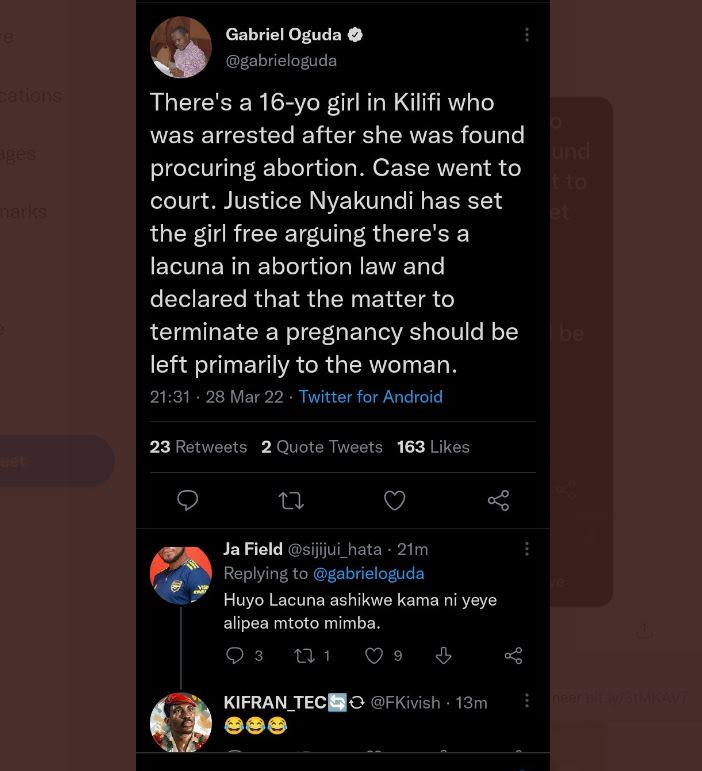Screen dimensions: 702x771
Task: Open more options on KIFRAN_TEC's reply
Action: [527, 701]
